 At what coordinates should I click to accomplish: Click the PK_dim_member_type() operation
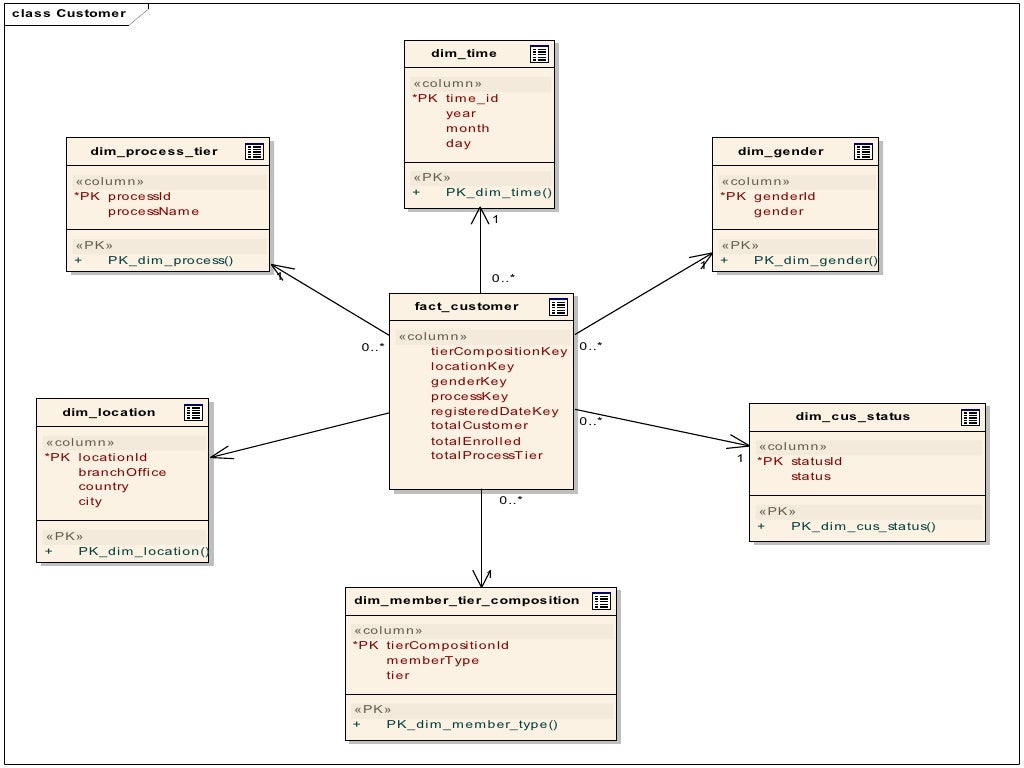pyautogui.click(x=472, y=725)
